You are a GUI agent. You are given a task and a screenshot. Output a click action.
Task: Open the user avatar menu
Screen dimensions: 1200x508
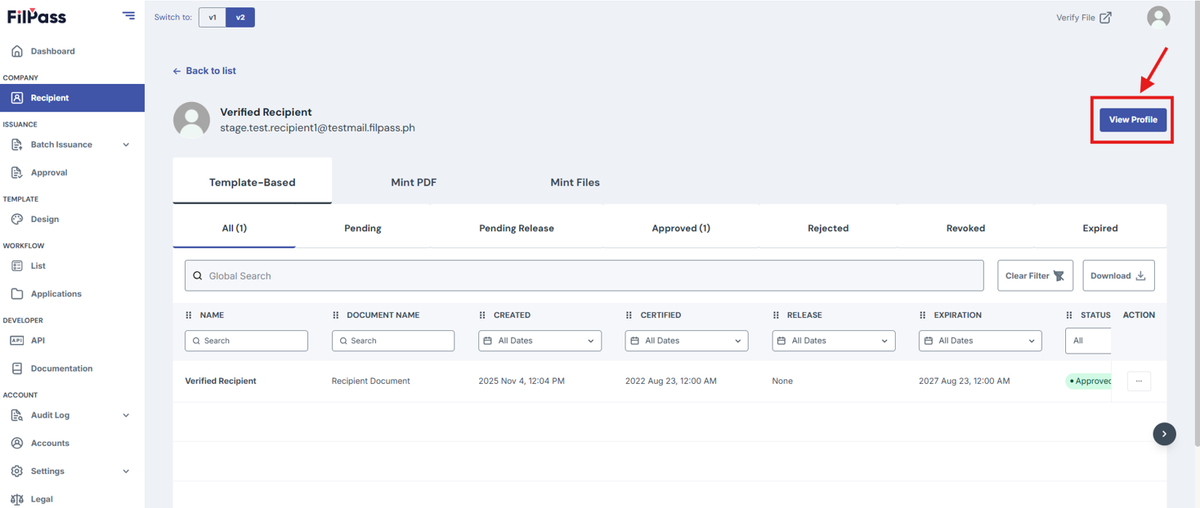(1158, 17)
